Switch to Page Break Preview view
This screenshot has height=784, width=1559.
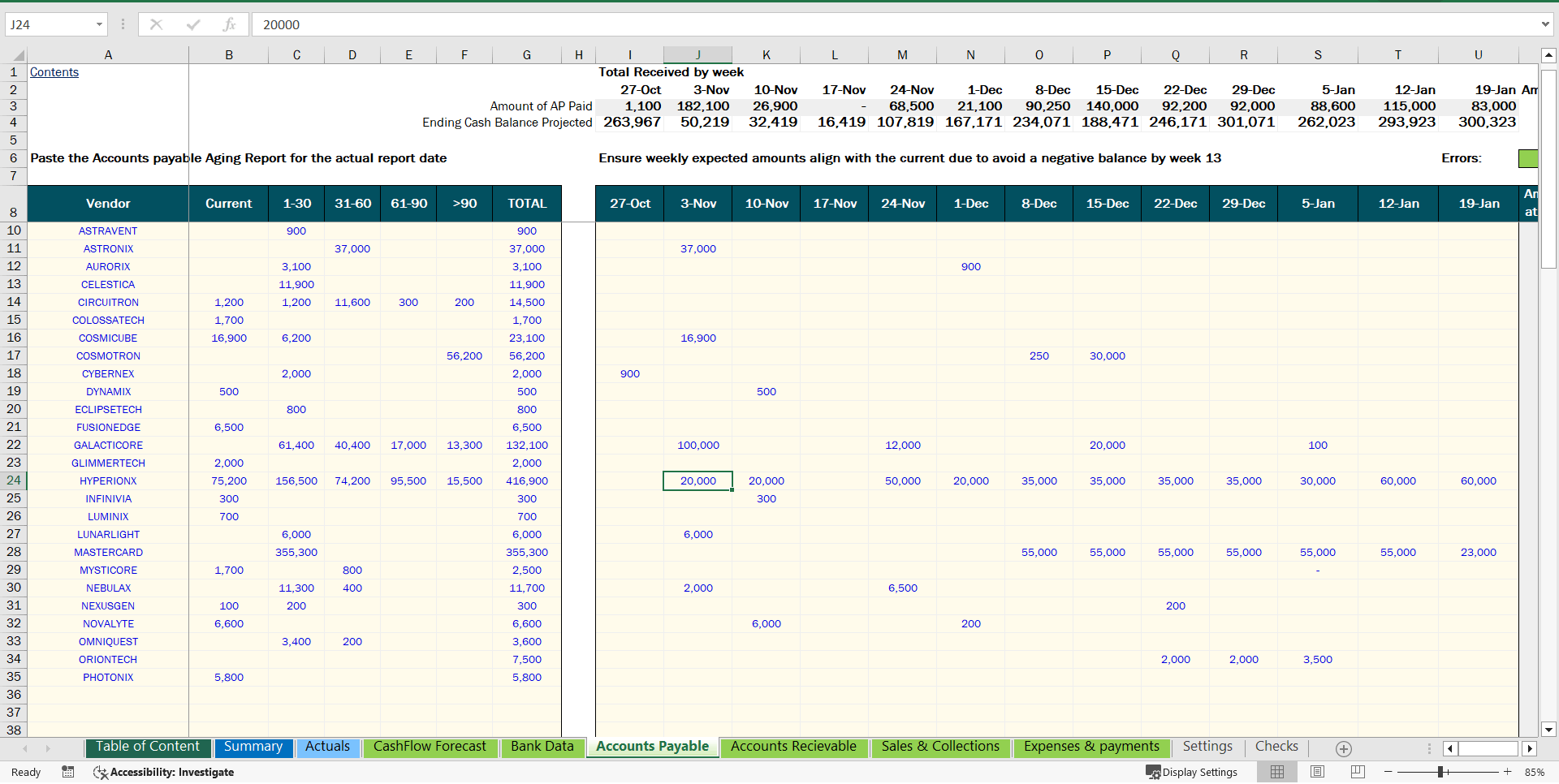(1358, 772)
